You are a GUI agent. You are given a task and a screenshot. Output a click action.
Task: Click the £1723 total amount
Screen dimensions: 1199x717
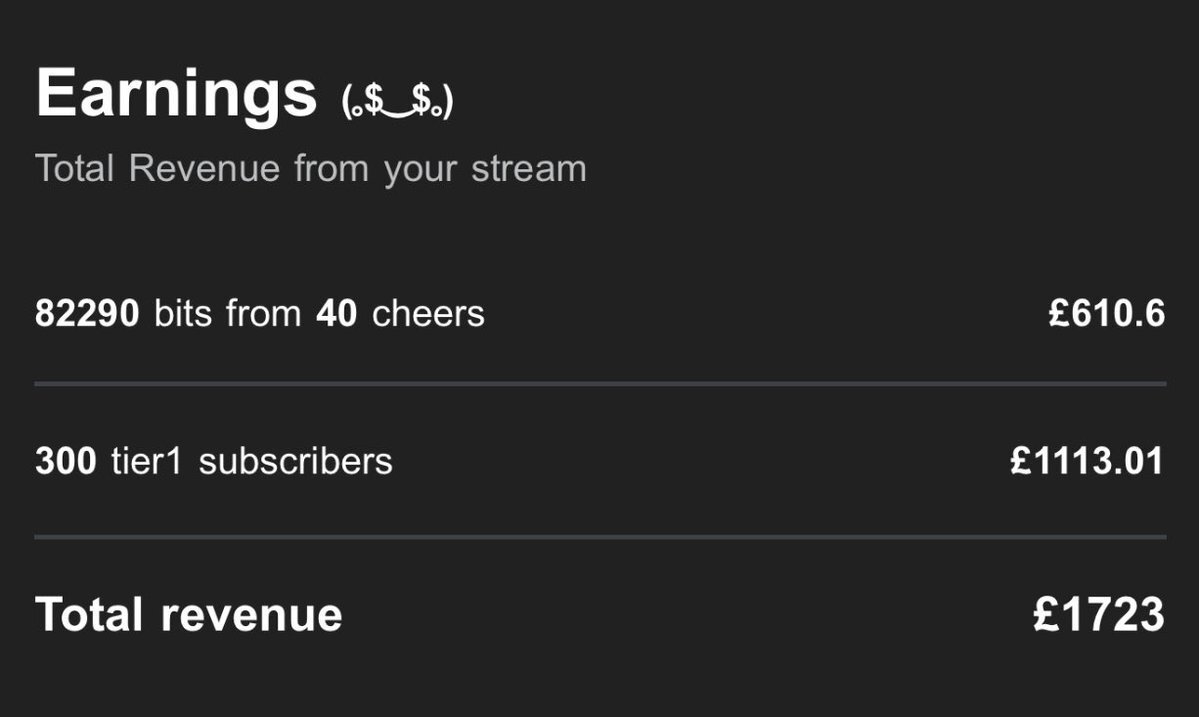pyautogui.click(x=1098, y=614)
